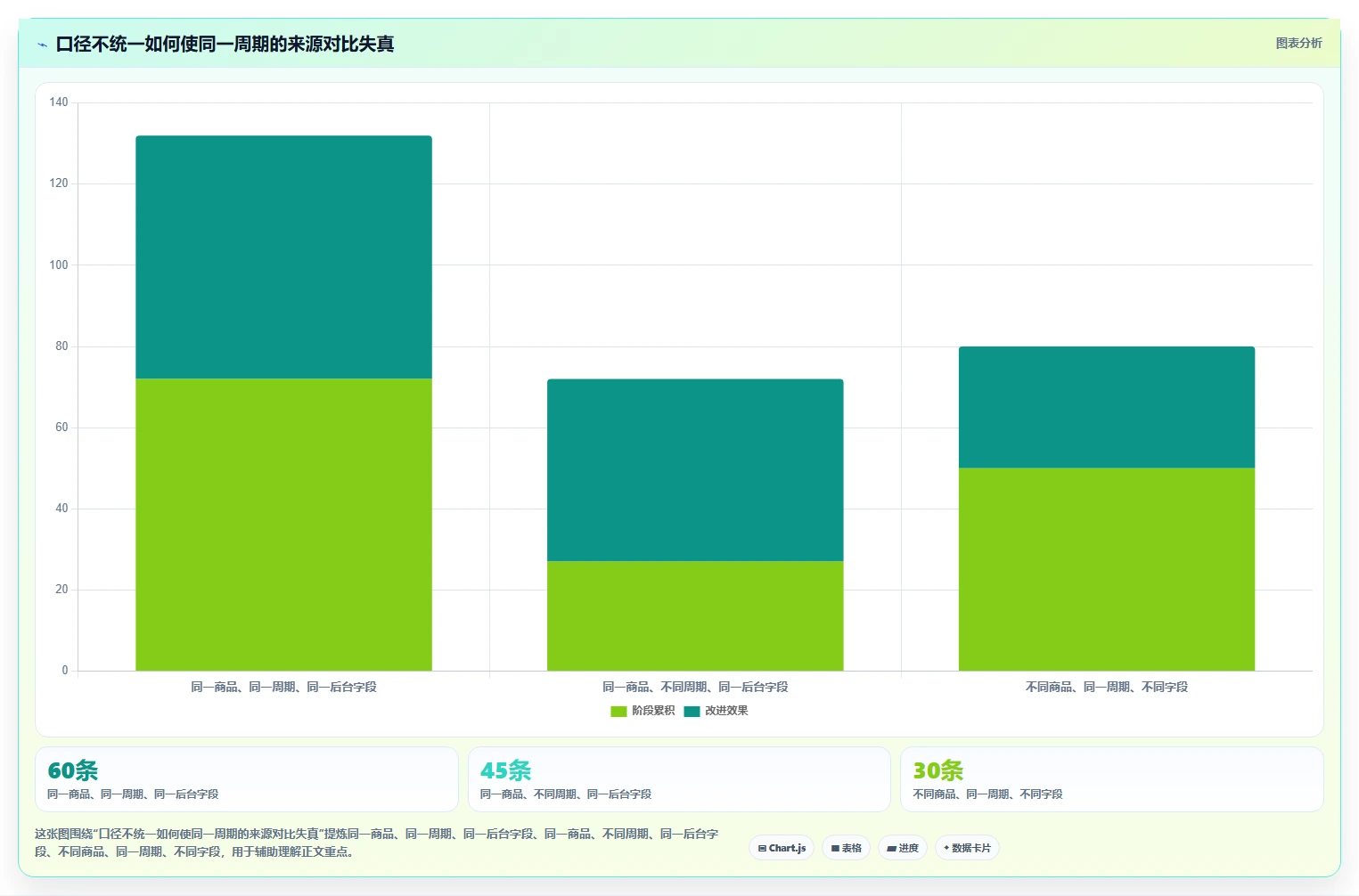Click x-axis label 同一商品、不同周期、同一后台字段
The width and height of the screenshot is (1359, 896).
click(x=695, y=687)
